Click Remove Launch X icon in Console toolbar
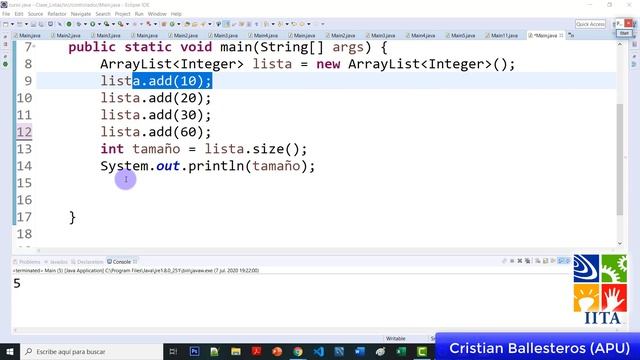This screenshot has width=640, height=360. tap(520, 261)
